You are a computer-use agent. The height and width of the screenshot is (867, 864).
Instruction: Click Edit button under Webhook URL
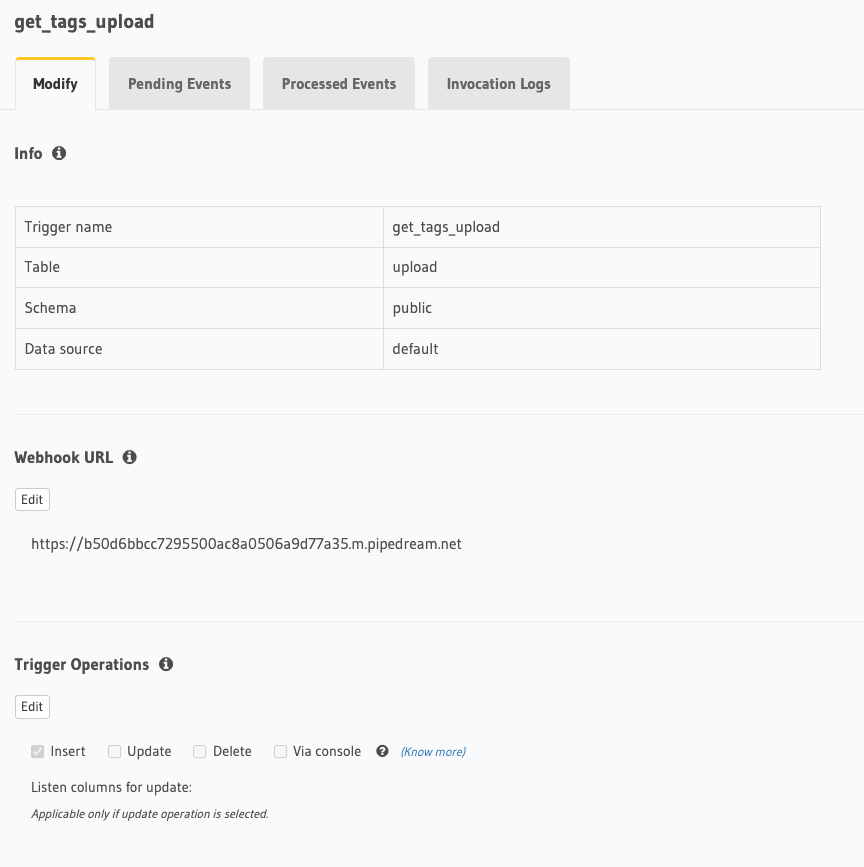tap(32, 499)
